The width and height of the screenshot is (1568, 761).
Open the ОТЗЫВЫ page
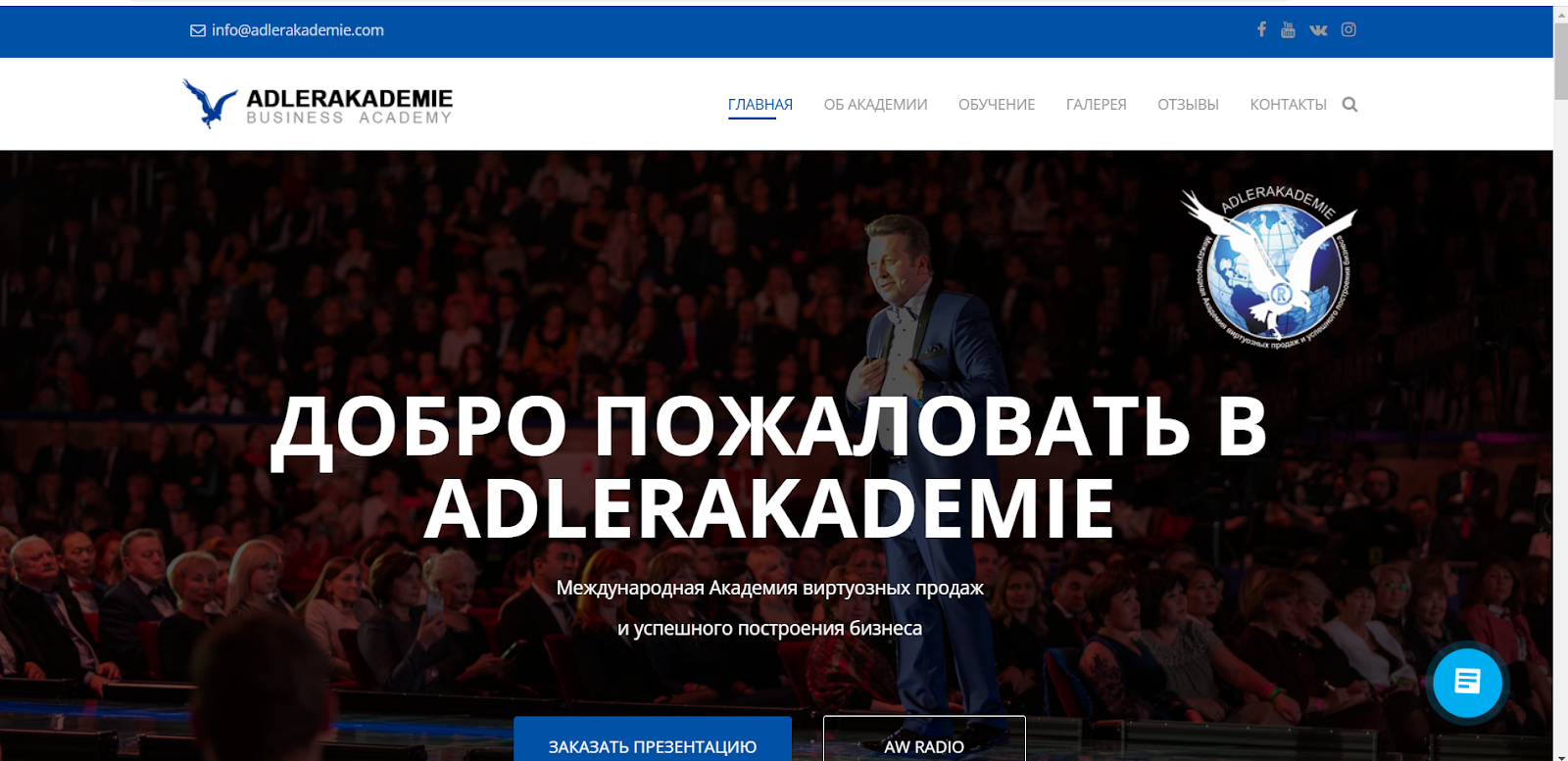1188,105
